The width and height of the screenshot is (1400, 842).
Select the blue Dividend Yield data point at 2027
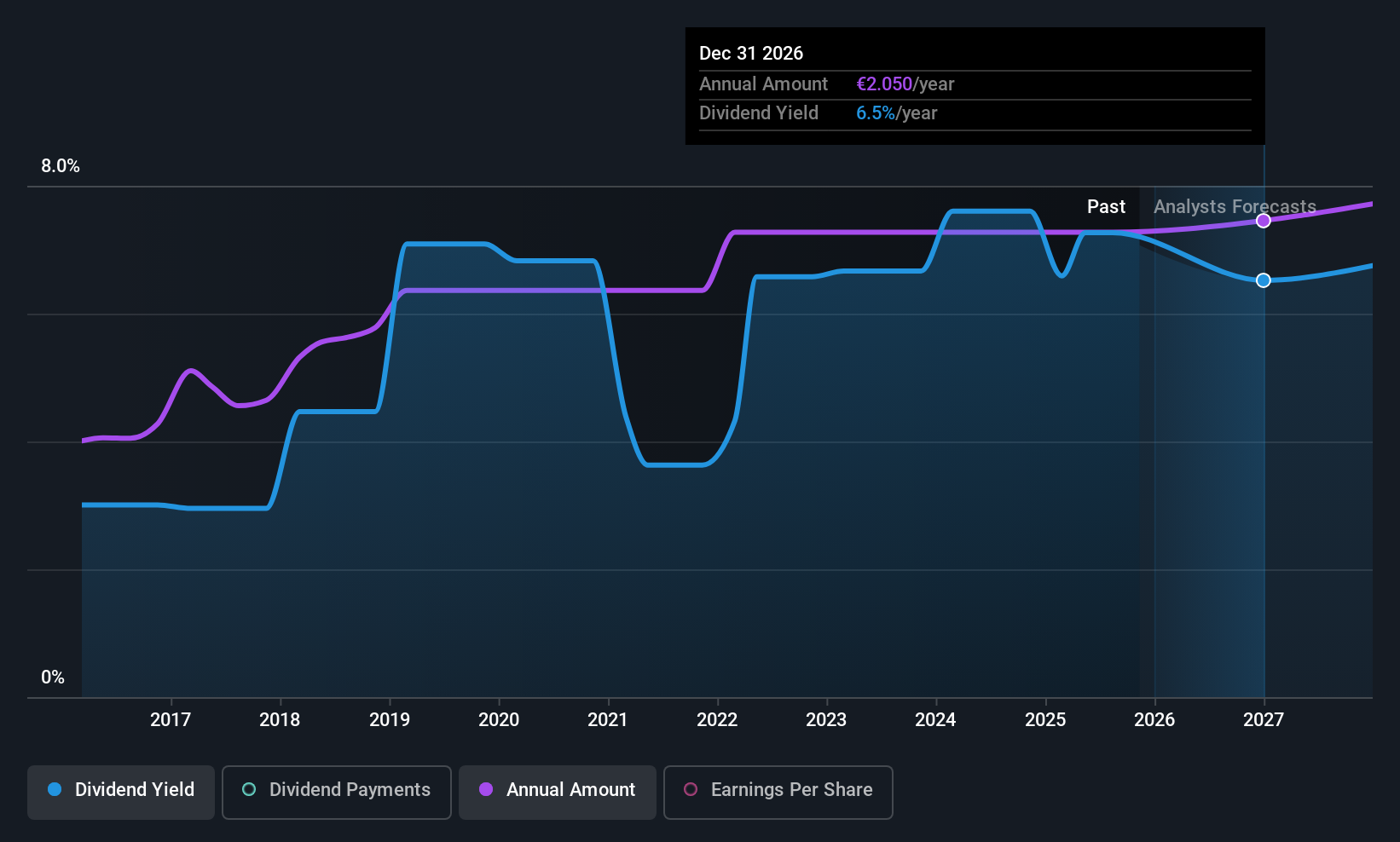click(1264, 280)
